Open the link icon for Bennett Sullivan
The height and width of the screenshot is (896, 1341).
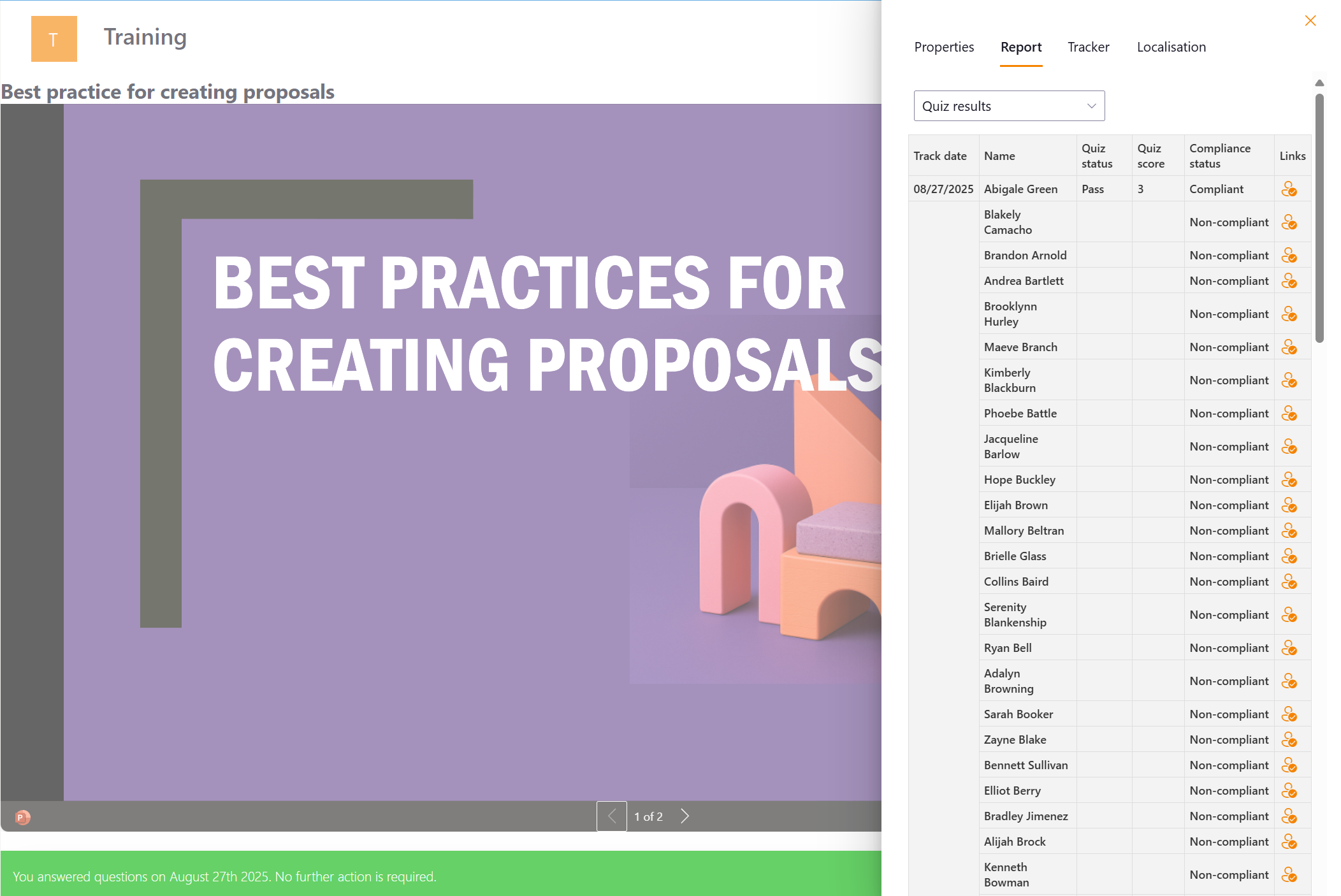point(1289,765)
